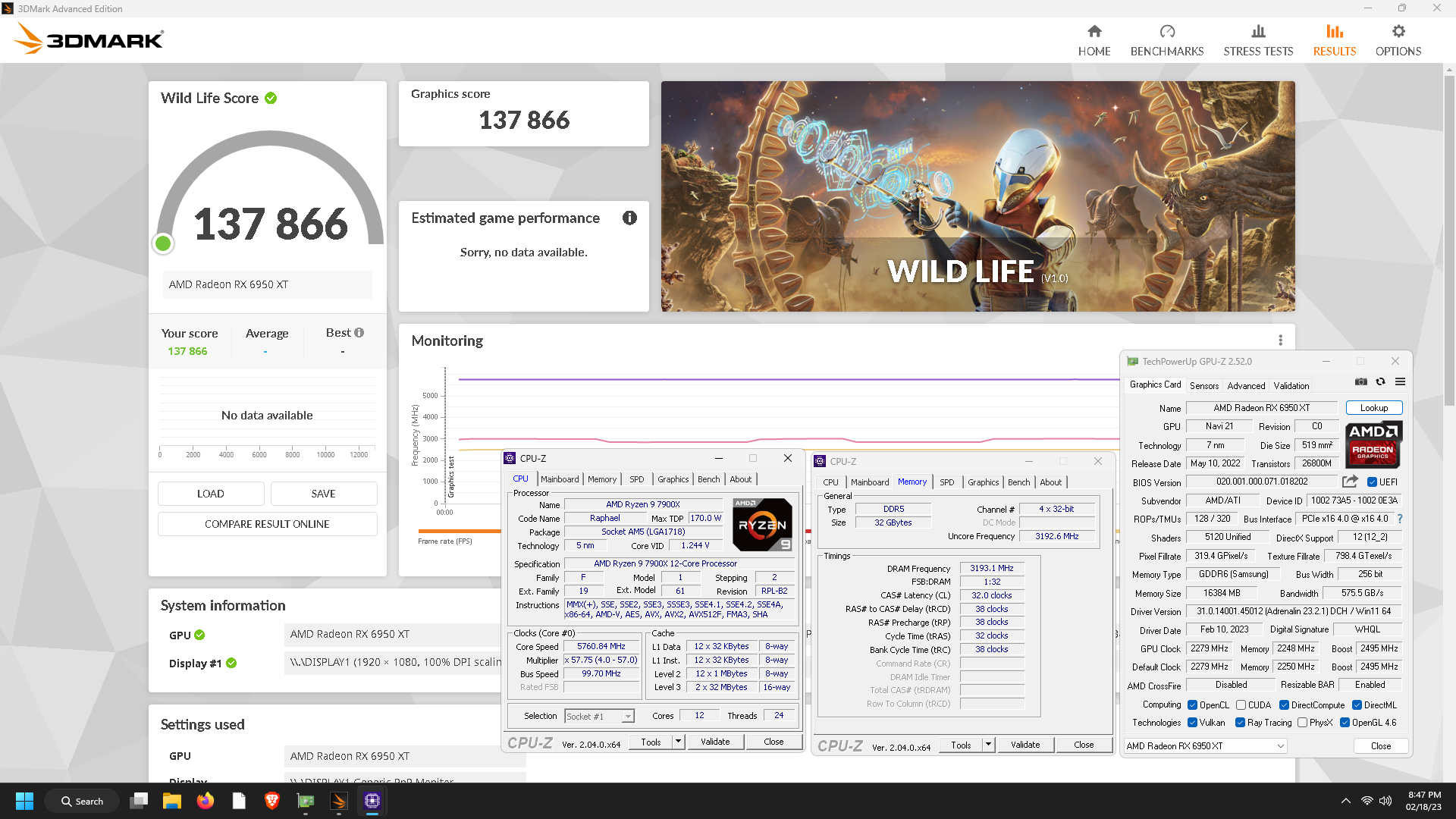Open File Explorer from taskbar
This screenshot has height=819, width=1456.
[172, 801]
